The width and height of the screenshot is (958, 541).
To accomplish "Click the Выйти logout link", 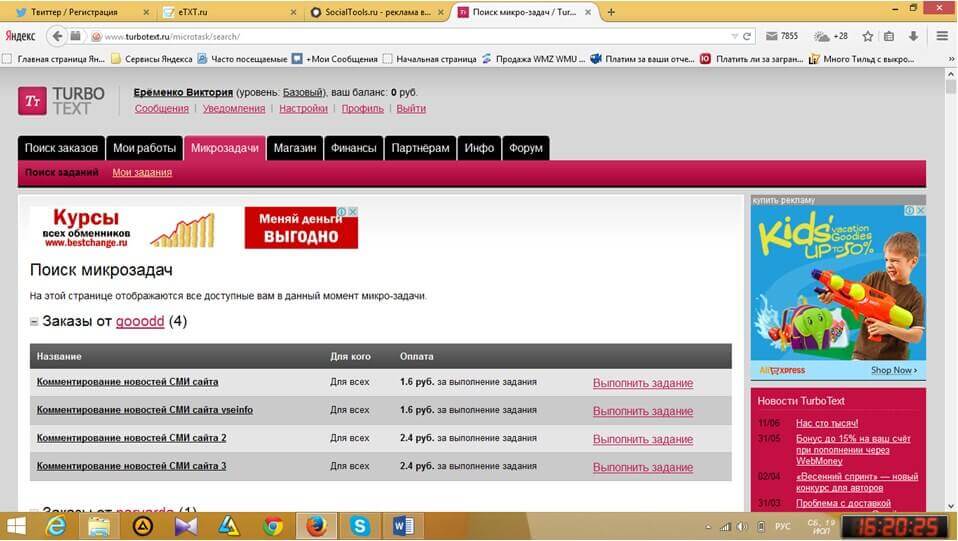I will click(411, 108).
